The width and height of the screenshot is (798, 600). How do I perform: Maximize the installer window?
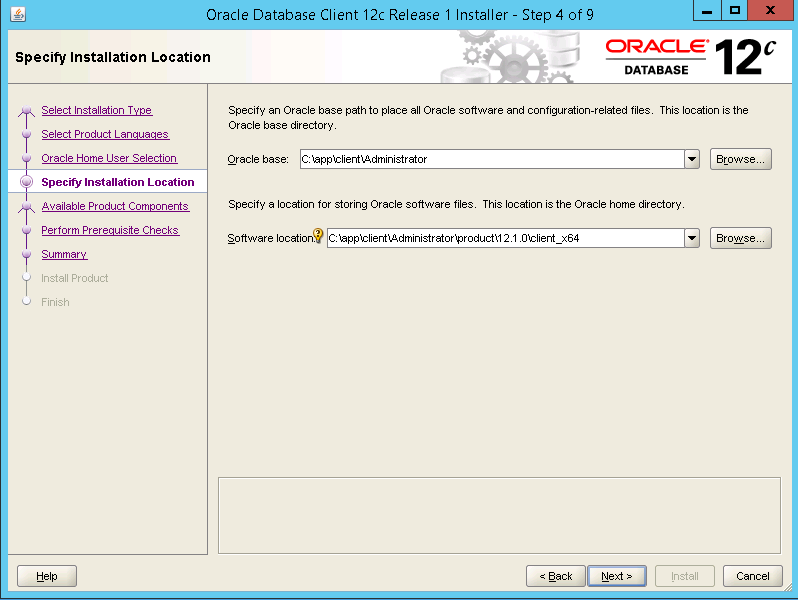pyautogui.click(x=734, y=10)
